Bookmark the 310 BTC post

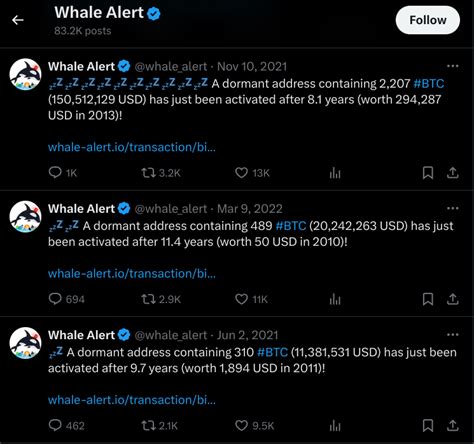click(x=428, y=425)
